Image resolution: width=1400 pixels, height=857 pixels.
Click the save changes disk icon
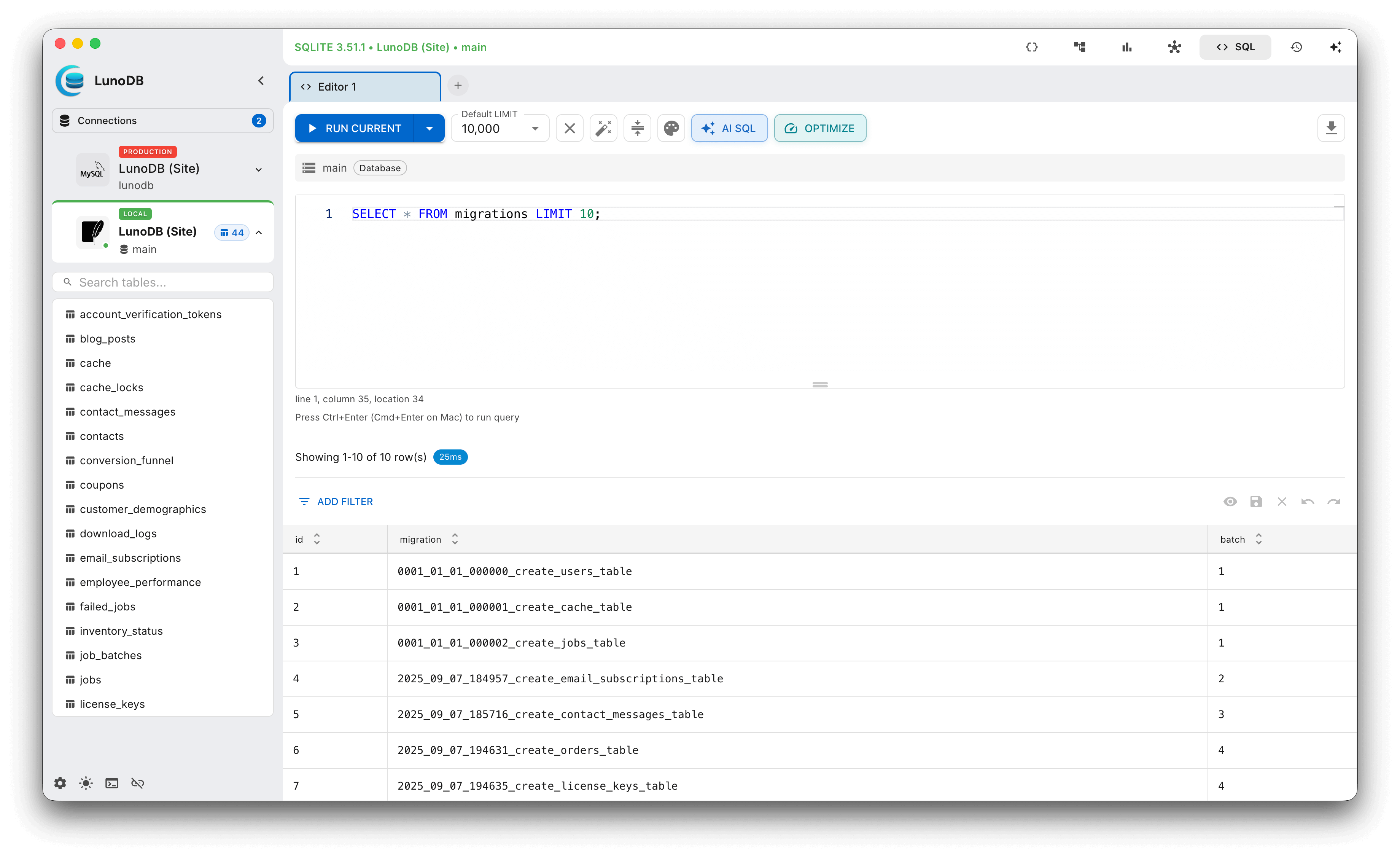click(1256, 502)
